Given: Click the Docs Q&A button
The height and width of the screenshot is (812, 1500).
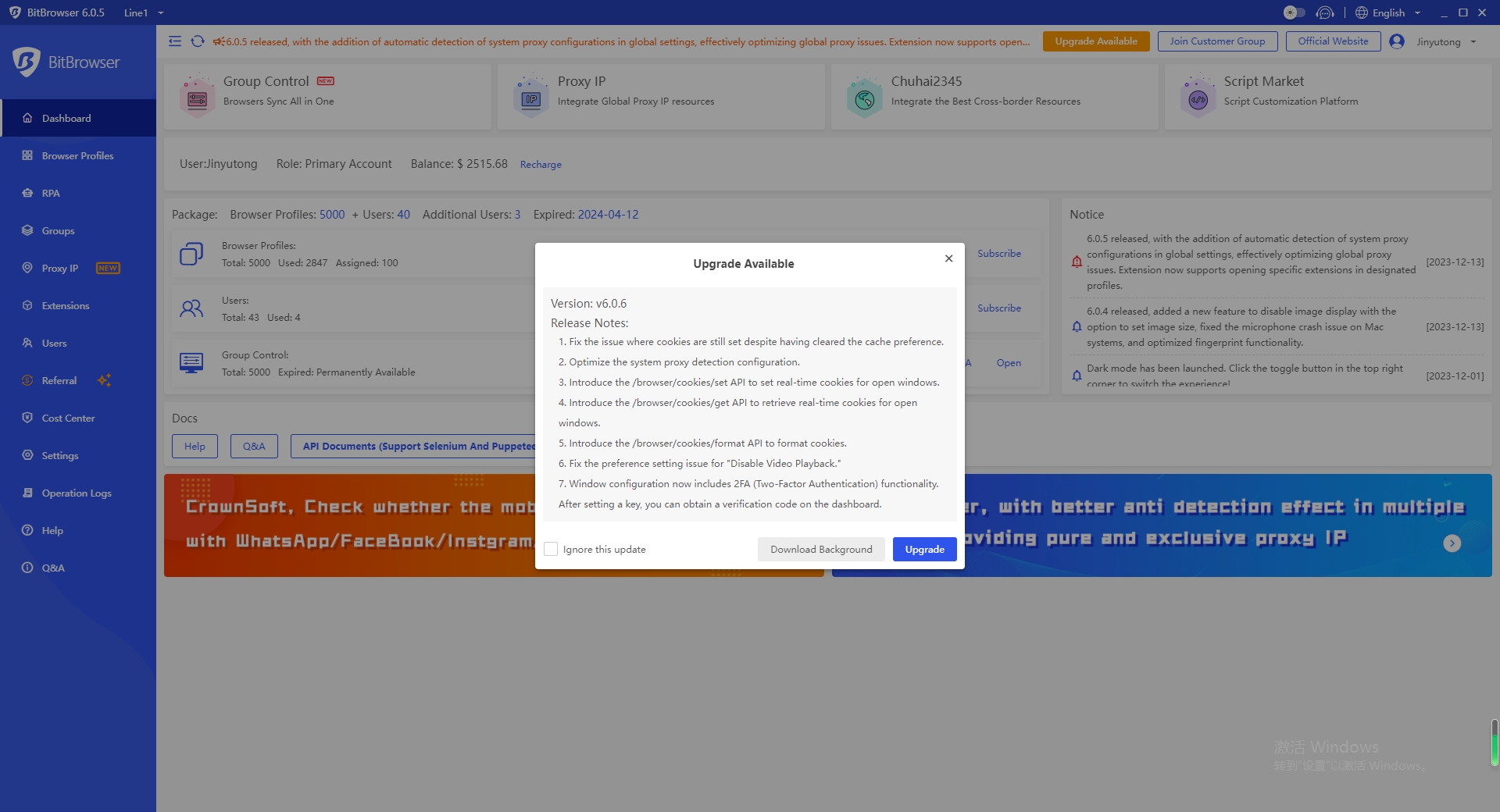Looking at the screenshot, I should pos(254,447).
